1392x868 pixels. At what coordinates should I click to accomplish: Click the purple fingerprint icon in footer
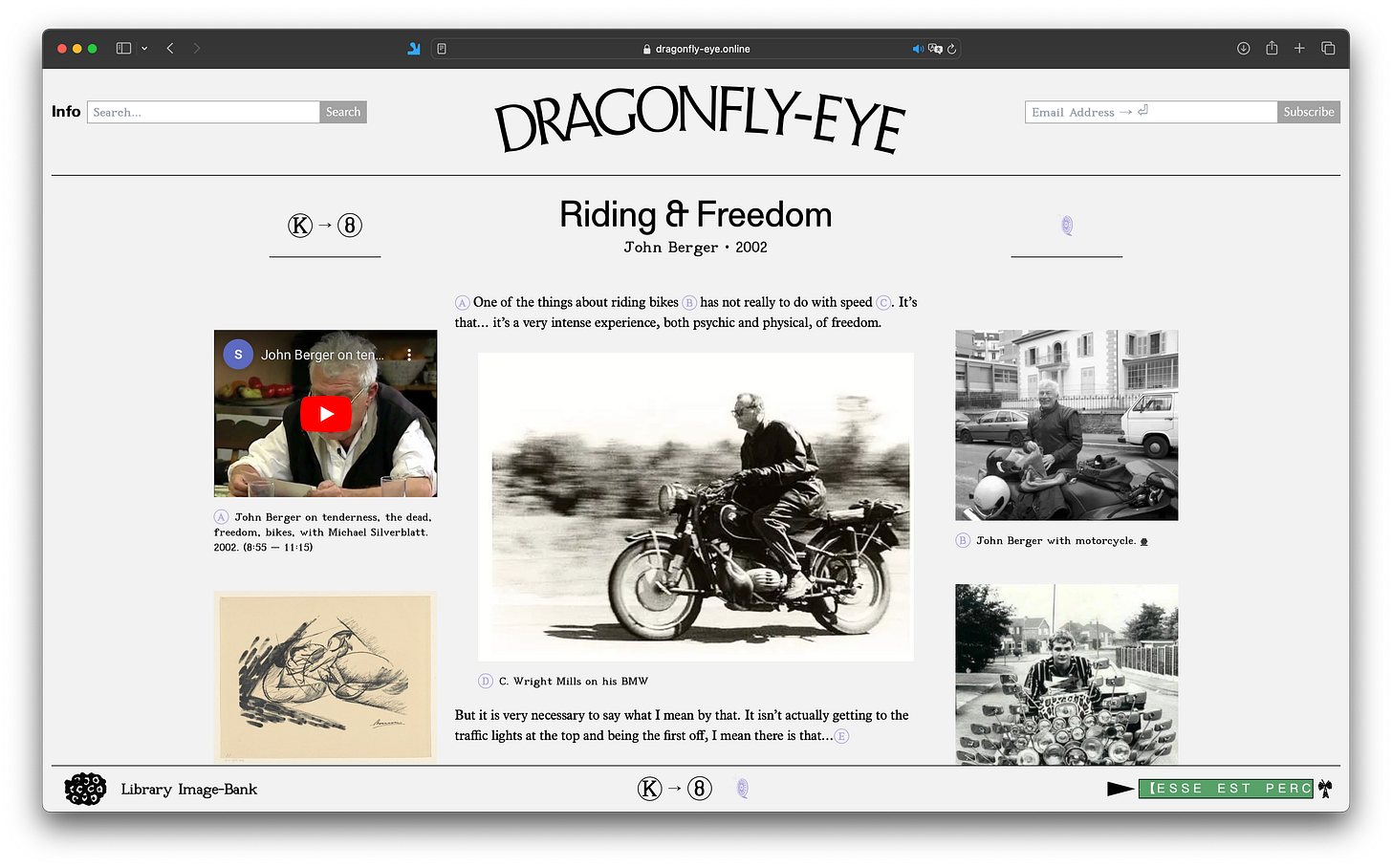[x=743, y=789]
